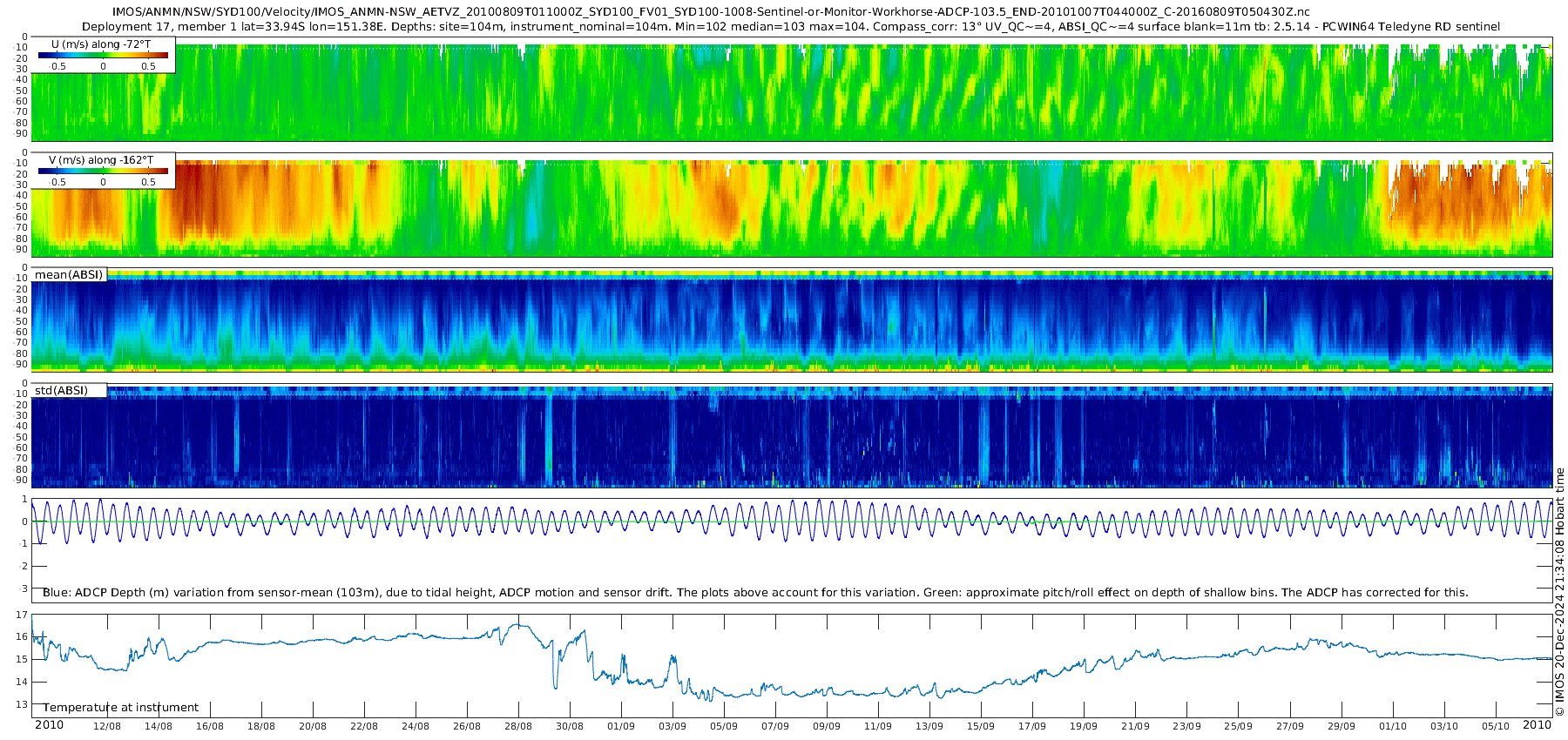
Task: Click the V velocity colorbar legend
Action: (103, 171)
